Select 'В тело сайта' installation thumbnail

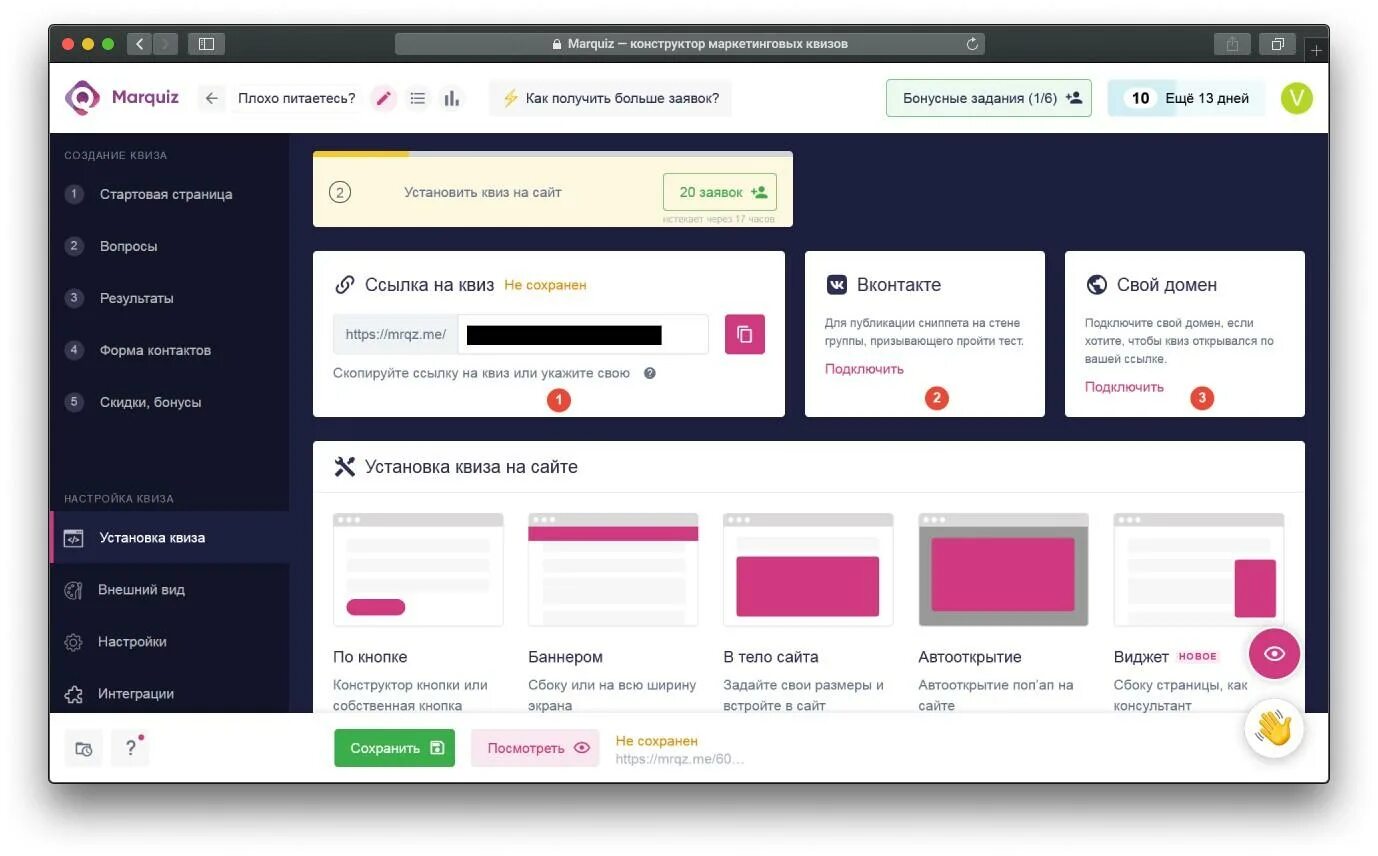[x=808, y=570]
